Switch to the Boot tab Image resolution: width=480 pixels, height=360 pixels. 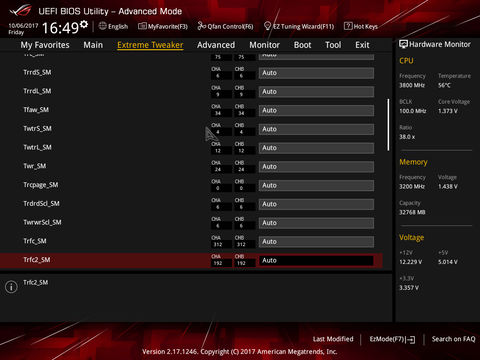click(302, 45)
